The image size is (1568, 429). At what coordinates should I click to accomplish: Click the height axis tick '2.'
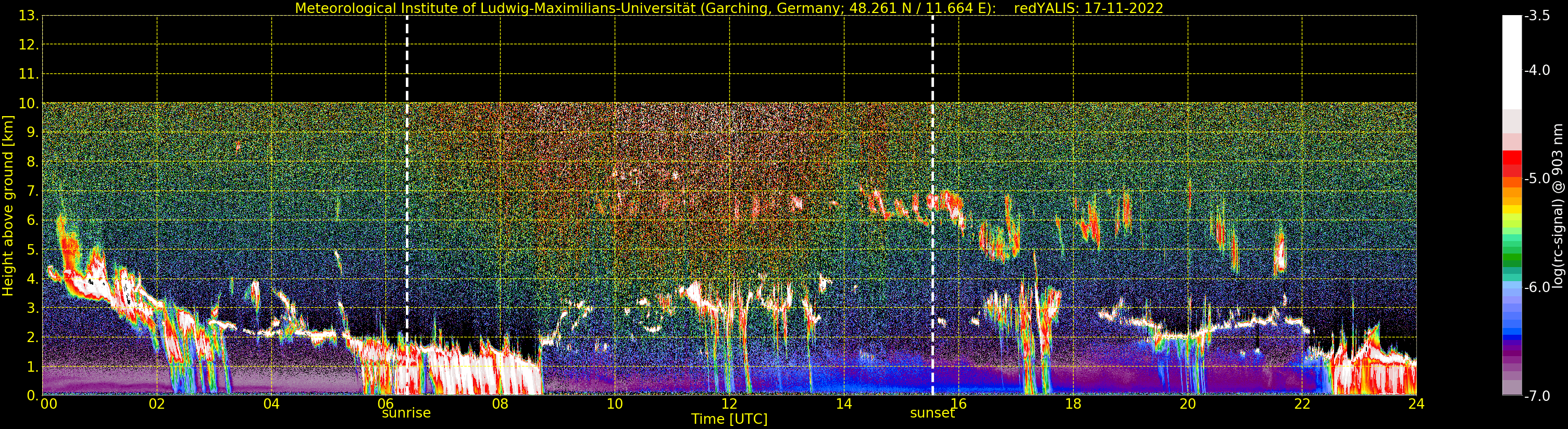click(x=32, y=338)
